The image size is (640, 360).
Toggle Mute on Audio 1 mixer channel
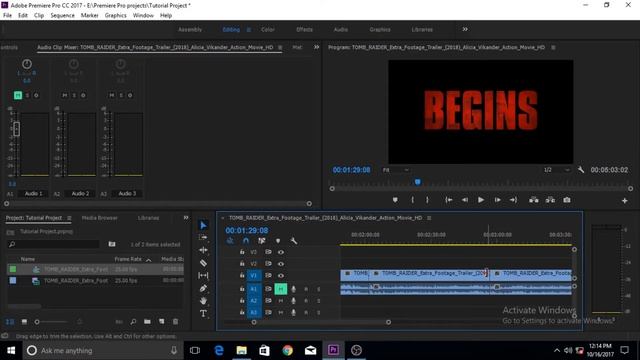pyautogui.click(x=18, y=95)
